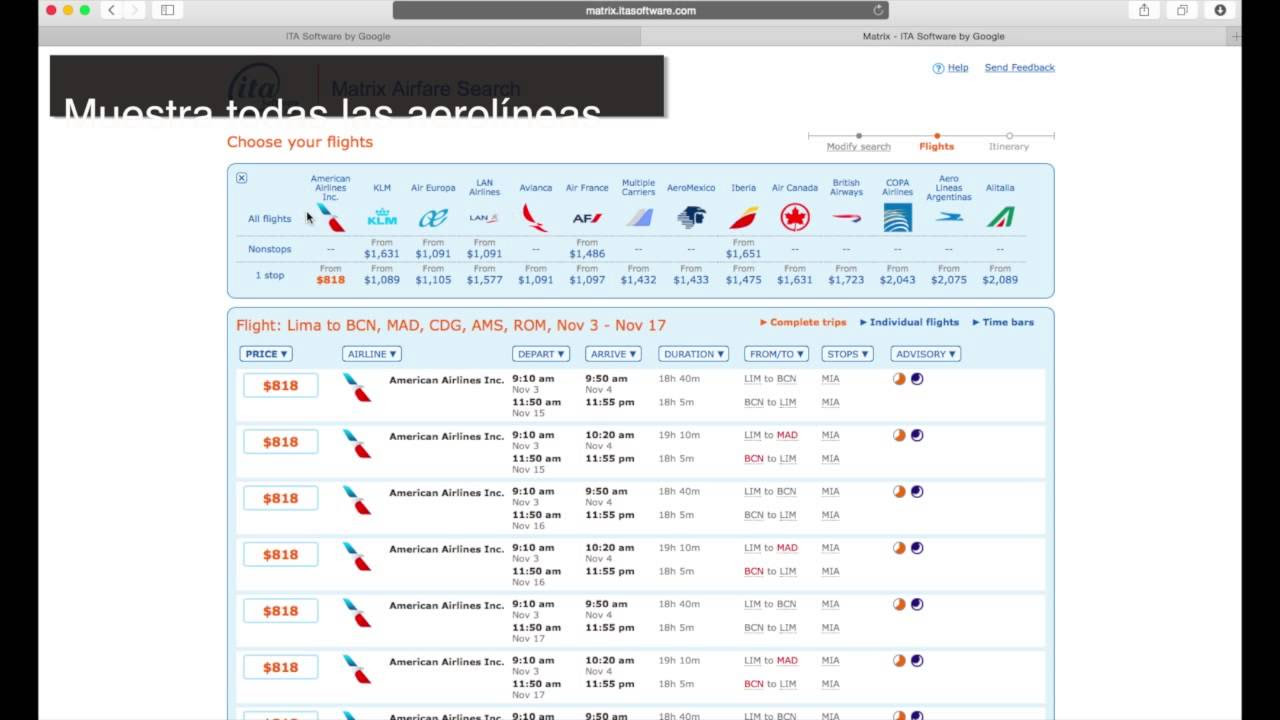The height and width of the screenshot is (720, 1280).
Task: Select the first $818 price button
Action: click(280, 385)
